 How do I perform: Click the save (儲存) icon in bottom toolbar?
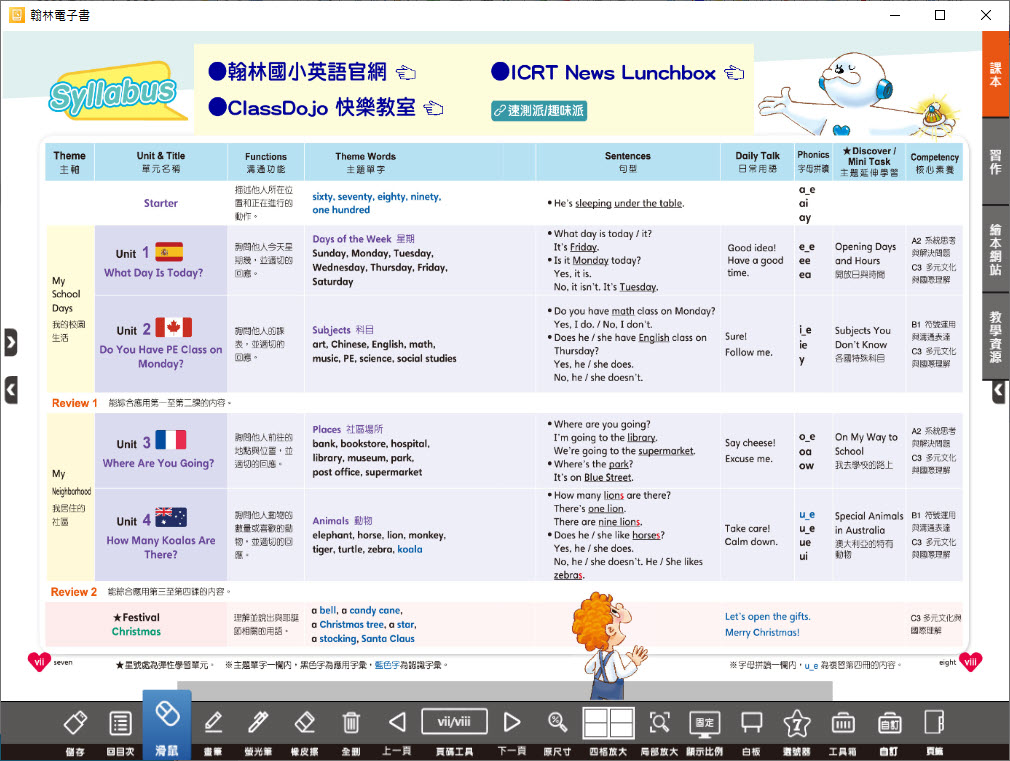pyautogui.click(x=75, y=723)
